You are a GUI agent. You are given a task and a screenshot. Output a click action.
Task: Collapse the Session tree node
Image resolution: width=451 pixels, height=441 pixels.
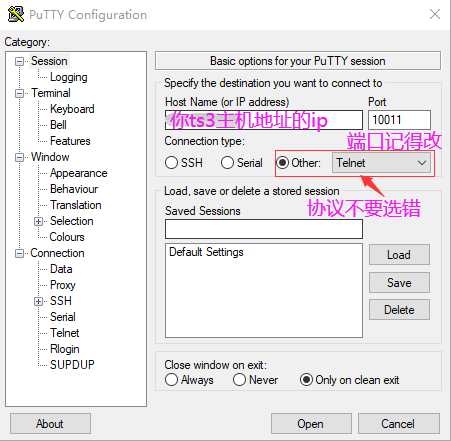[x=19, y=61]
